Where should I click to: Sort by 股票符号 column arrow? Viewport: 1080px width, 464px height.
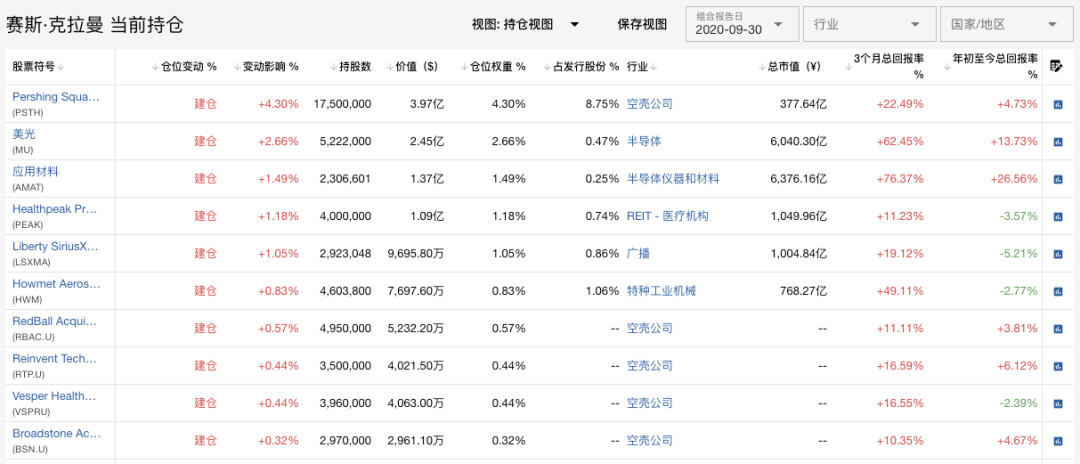click(x=61, y=67)
